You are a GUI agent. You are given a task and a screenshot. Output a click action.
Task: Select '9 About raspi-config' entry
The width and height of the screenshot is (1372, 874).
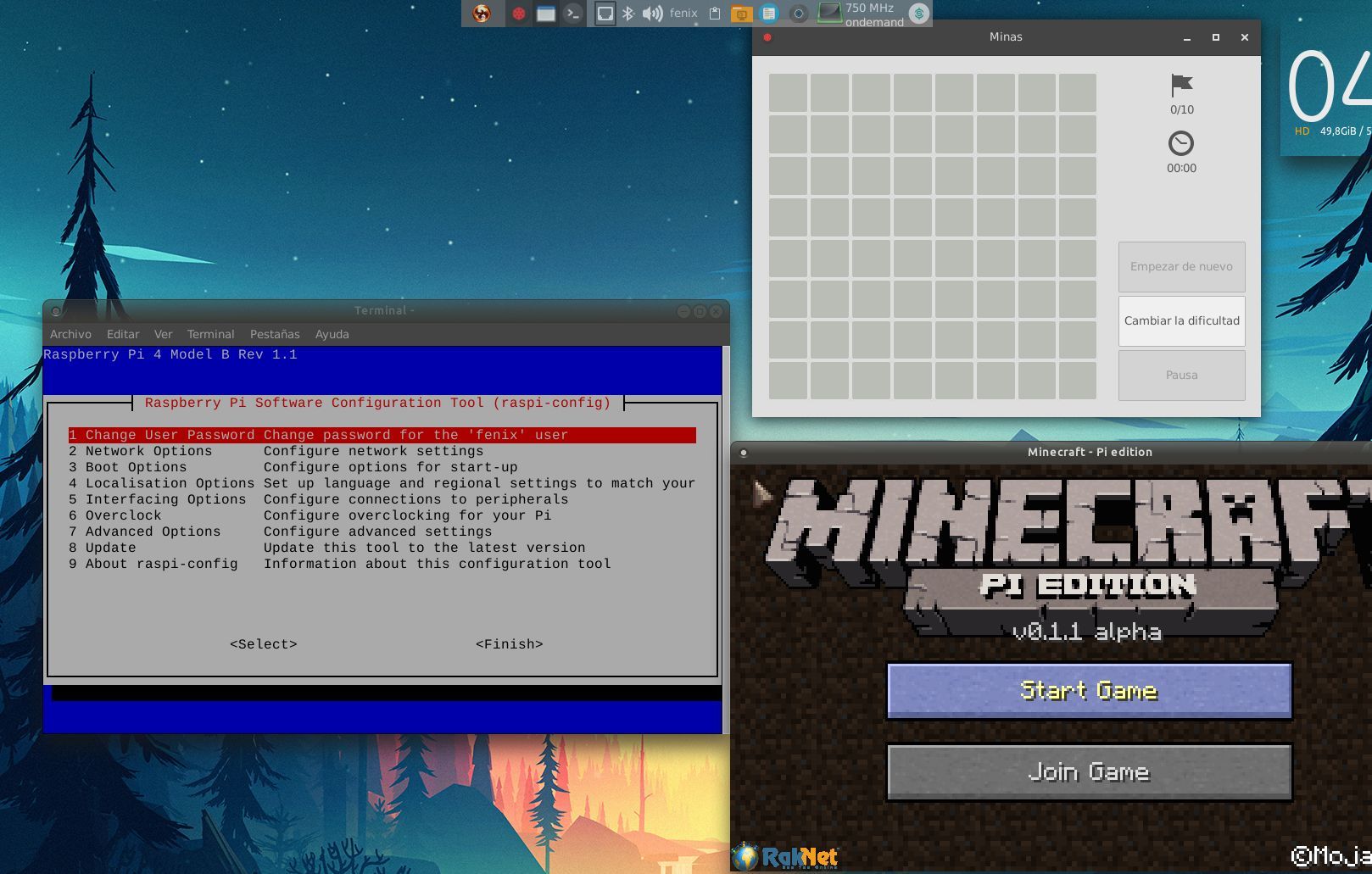382,564
